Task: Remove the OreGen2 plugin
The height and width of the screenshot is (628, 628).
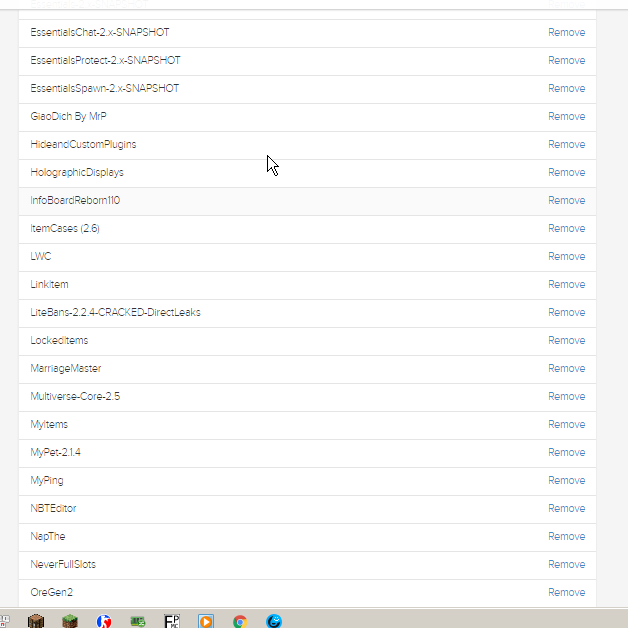Action: tap(566, 593)
